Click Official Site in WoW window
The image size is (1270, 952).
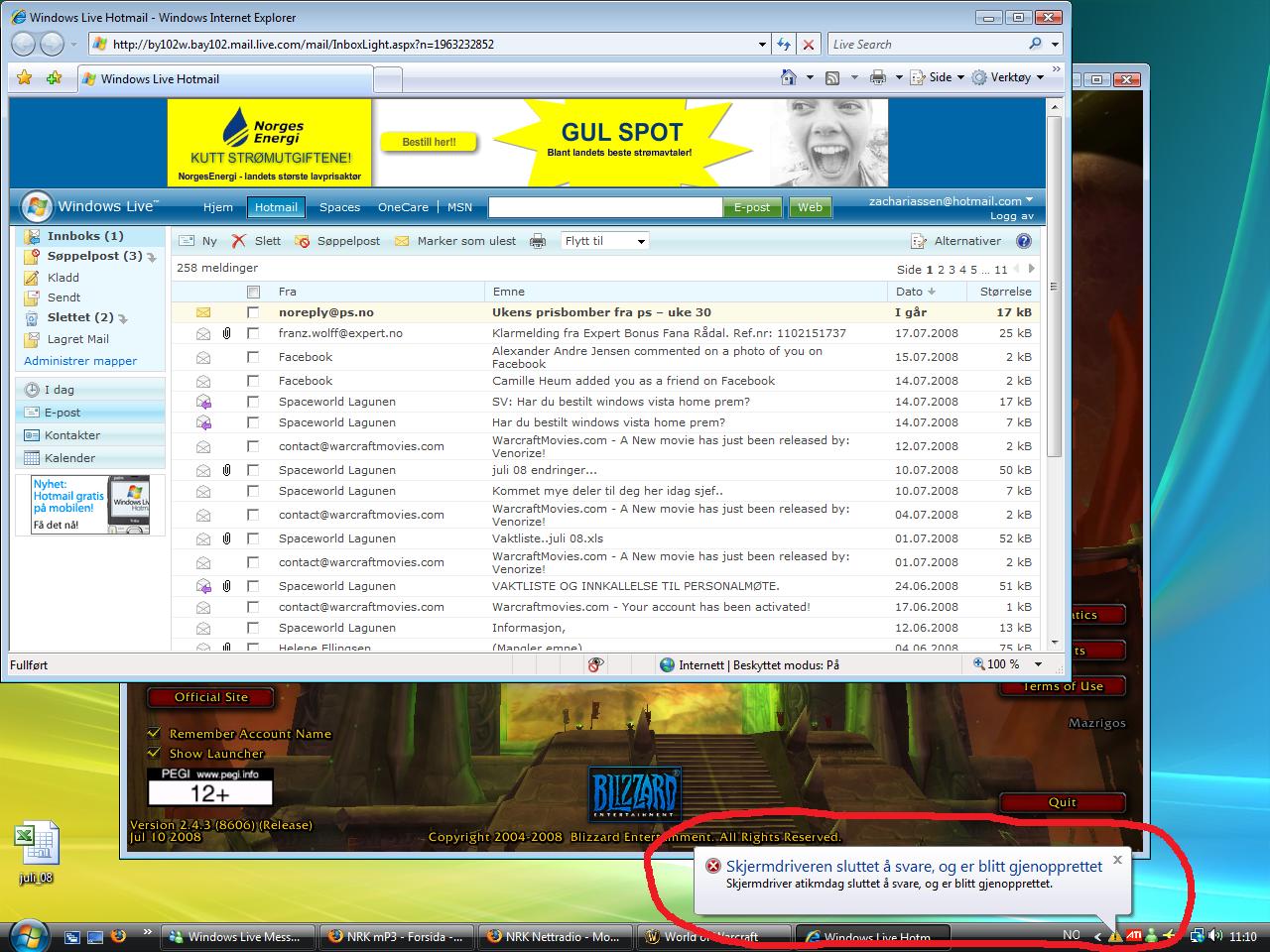(211, 697)
